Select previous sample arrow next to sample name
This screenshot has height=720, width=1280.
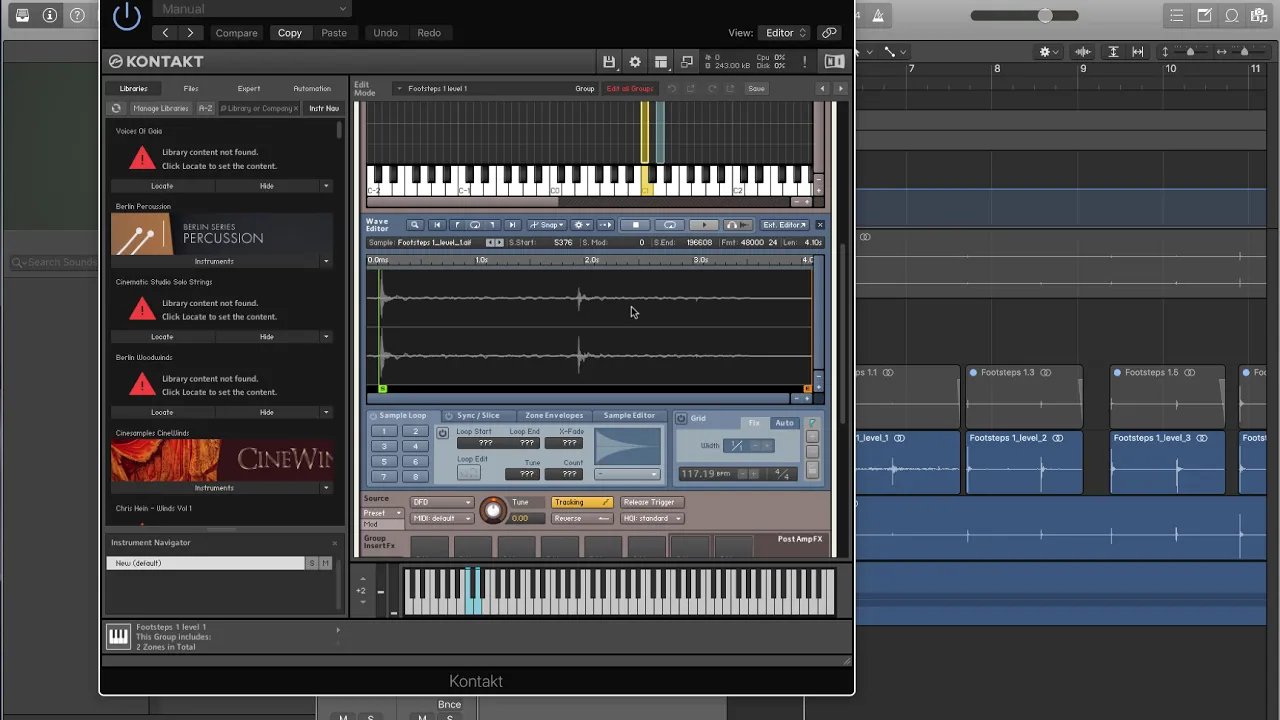(x=490, y=242)
